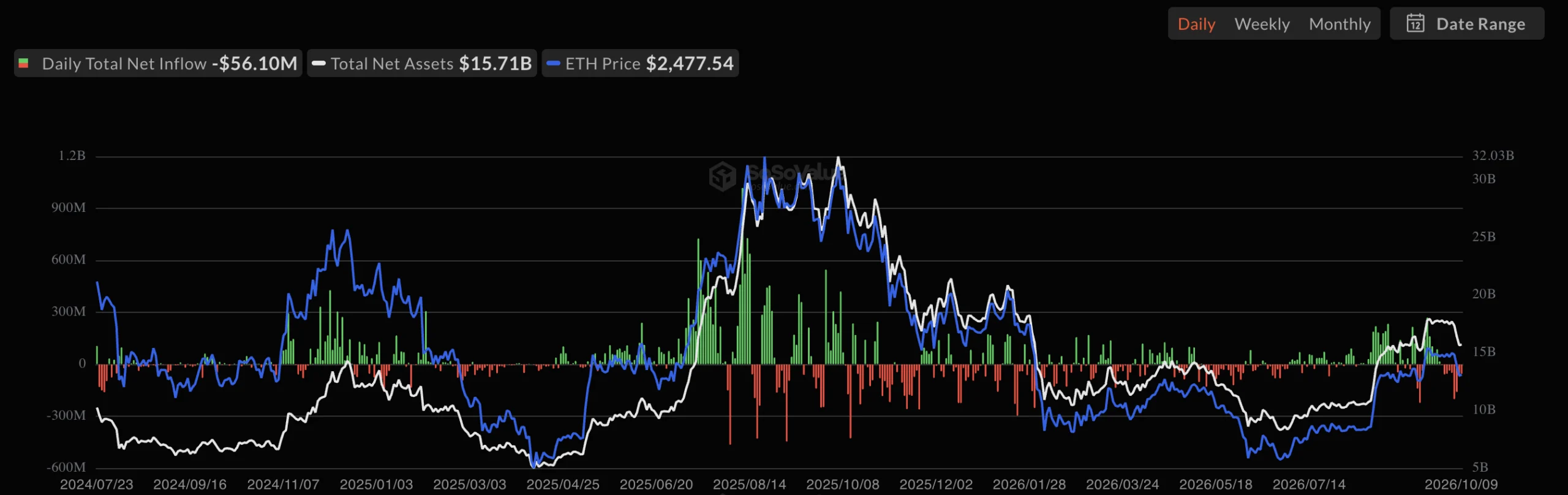This screenshot has height=495, width=1568.
Task: Click the 2025/12/02 x-axis date label
Action: click(936, 484)
